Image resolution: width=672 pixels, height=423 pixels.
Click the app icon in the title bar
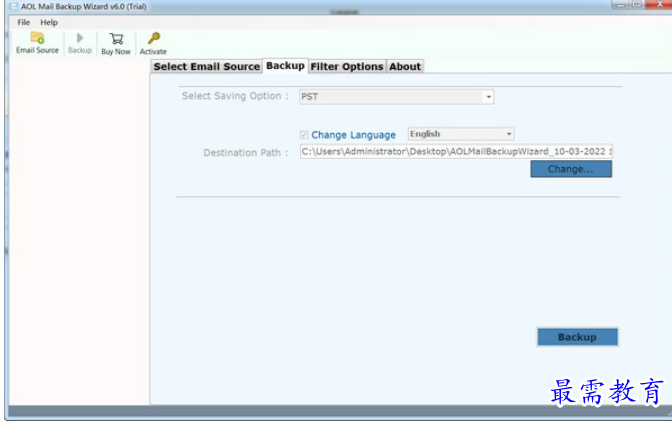(x=14, y=6)
